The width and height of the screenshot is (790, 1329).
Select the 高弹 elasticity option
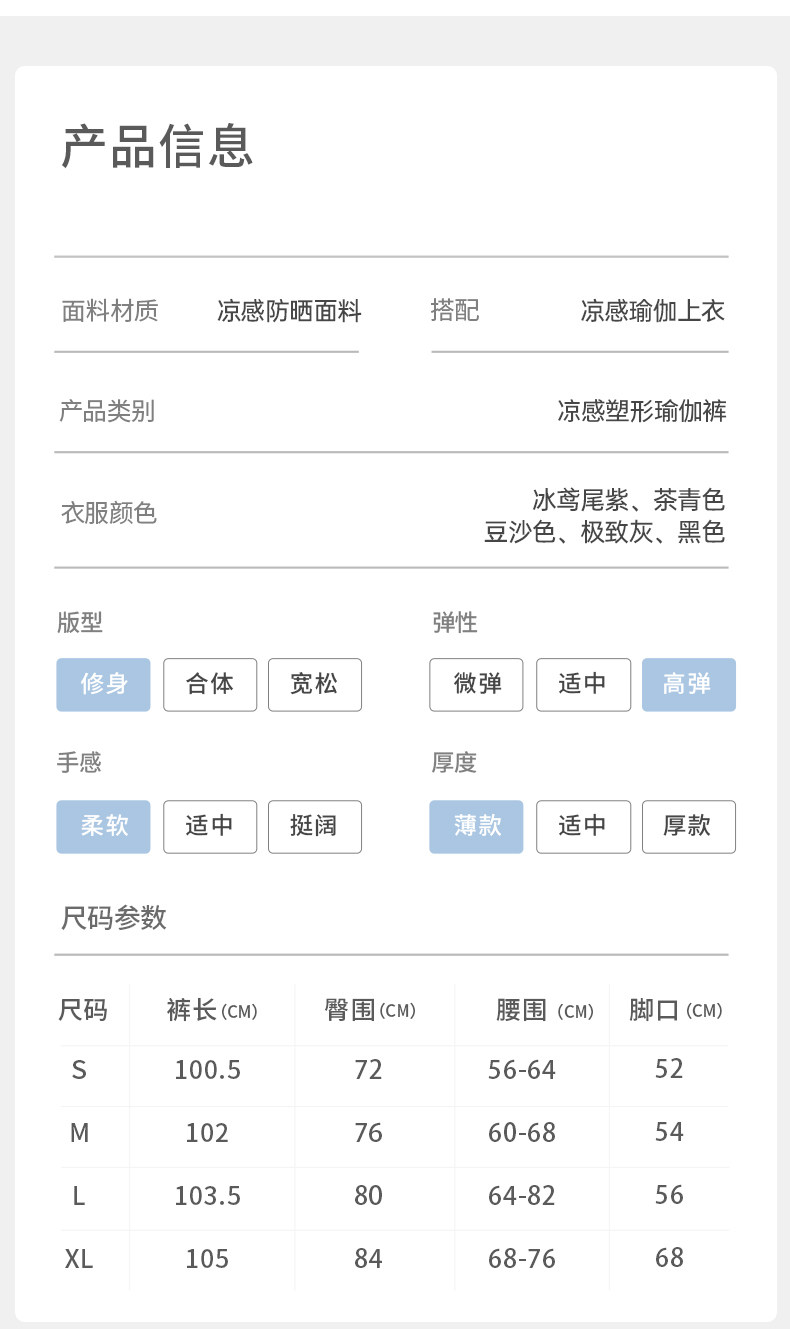pyautogui.click(x=688, y=684)
